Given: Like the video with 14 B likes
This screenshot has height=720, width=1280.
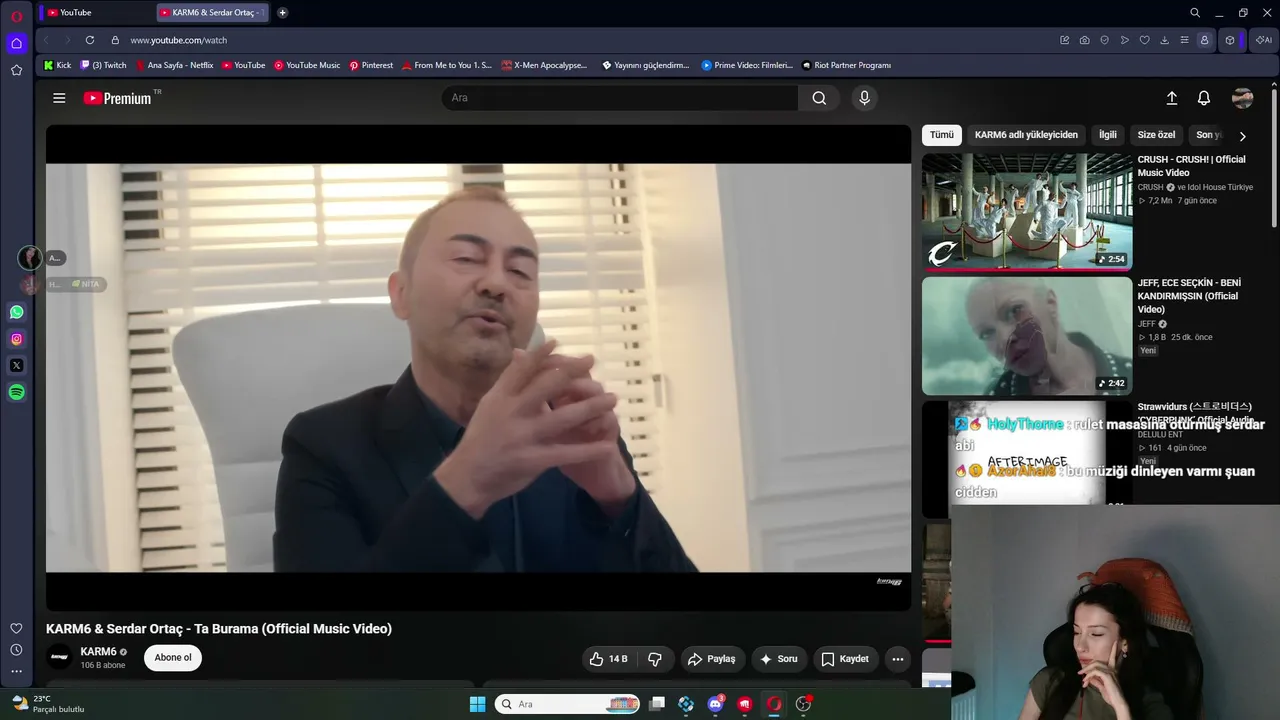Looking at the screenshot, I should pos(609,659).
